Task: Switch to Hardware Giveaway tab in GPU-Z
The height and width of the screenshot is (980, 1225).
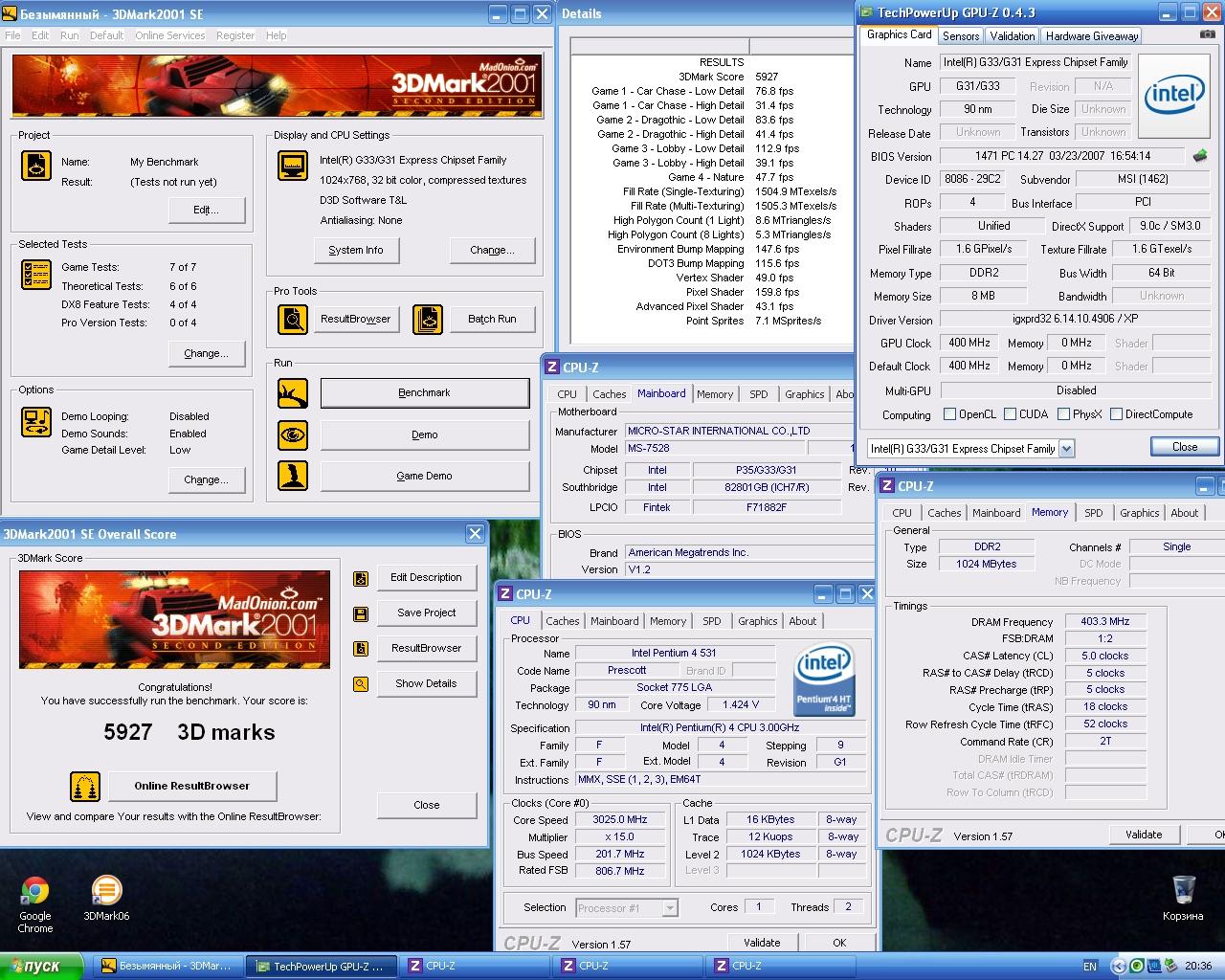Action: click(x=1092, y=36)
